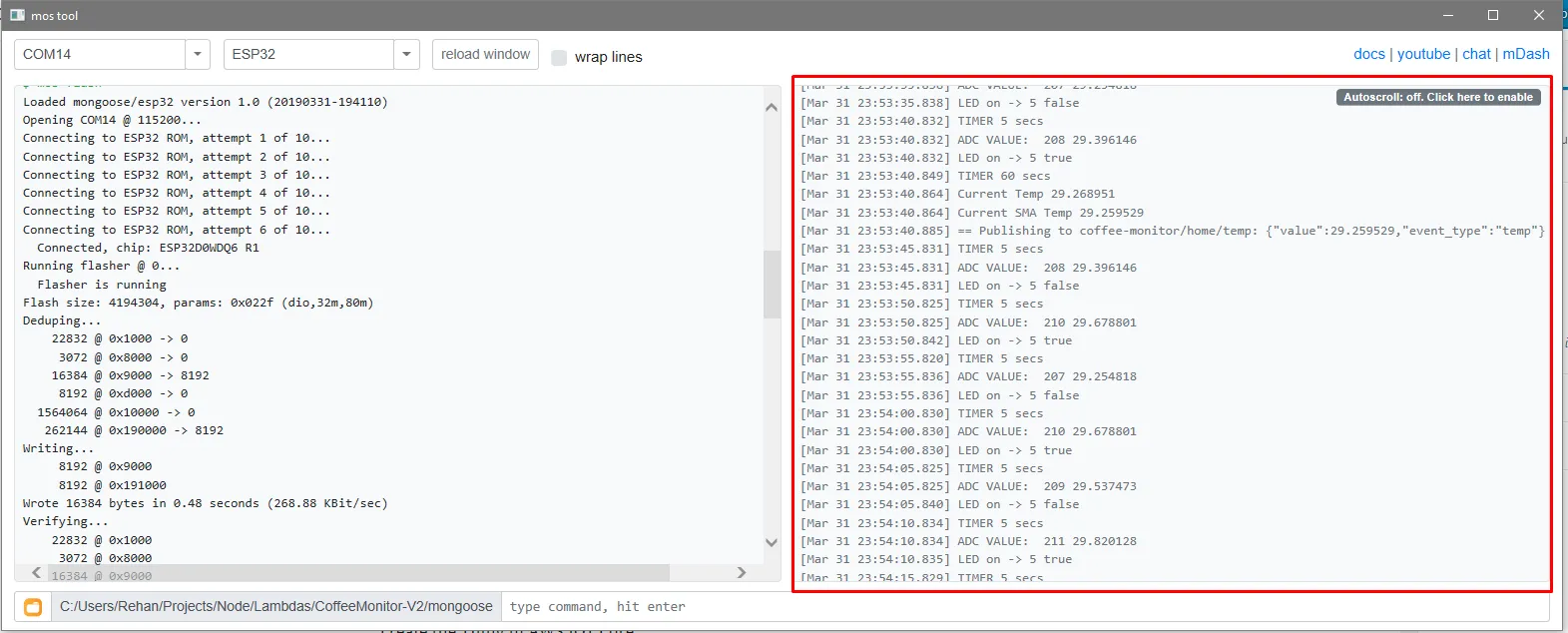Image resolution: width=1568 pixels, height=633 pixels.
Task: Click the left panel scroll up arrow
Action: point(772,107)
